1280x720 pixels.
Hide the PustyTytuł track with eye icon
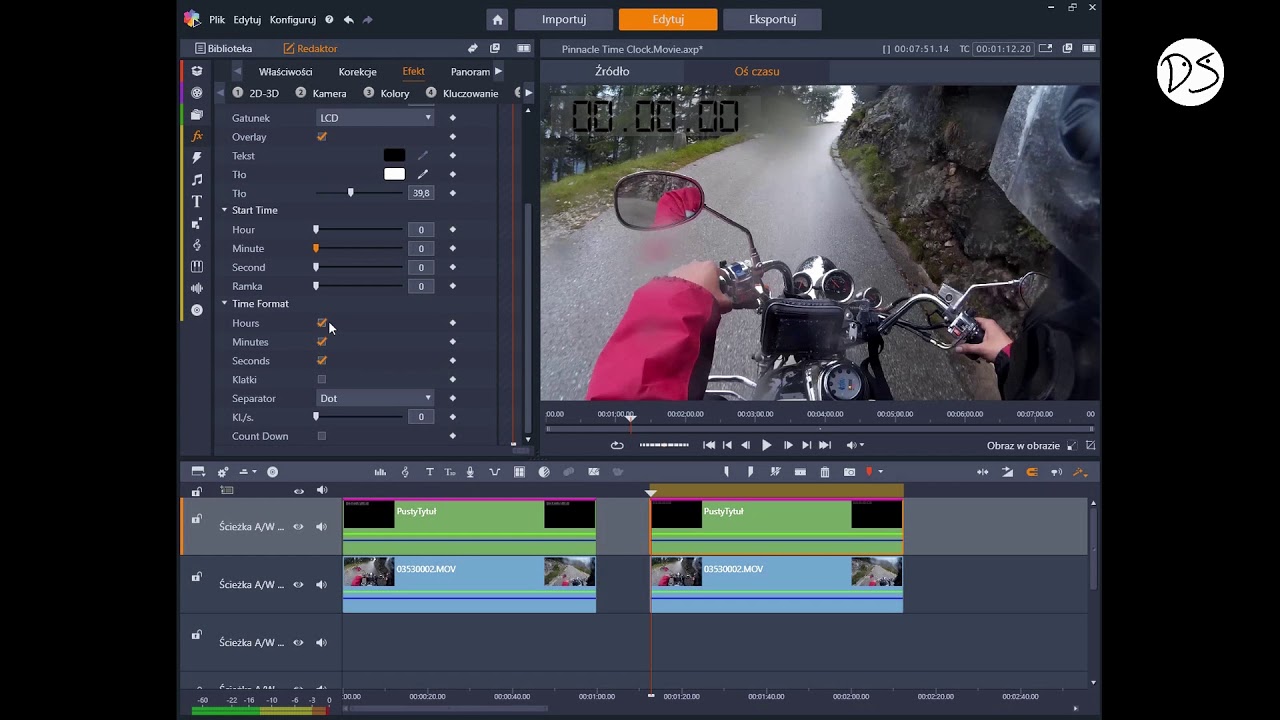[298, 527]
